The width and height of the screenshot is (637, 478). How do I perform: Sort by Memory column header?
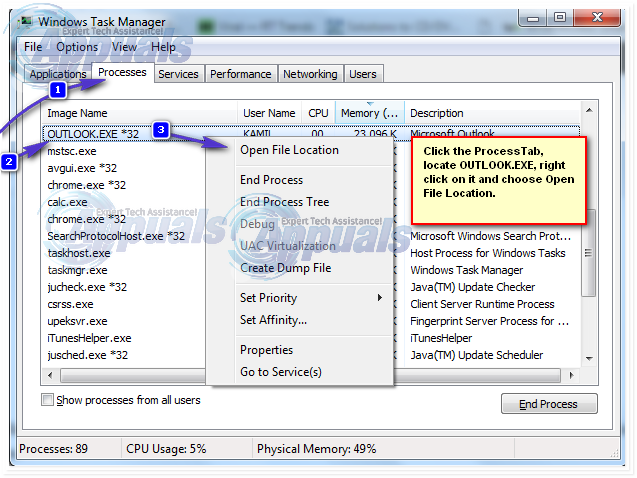(370, 113)
